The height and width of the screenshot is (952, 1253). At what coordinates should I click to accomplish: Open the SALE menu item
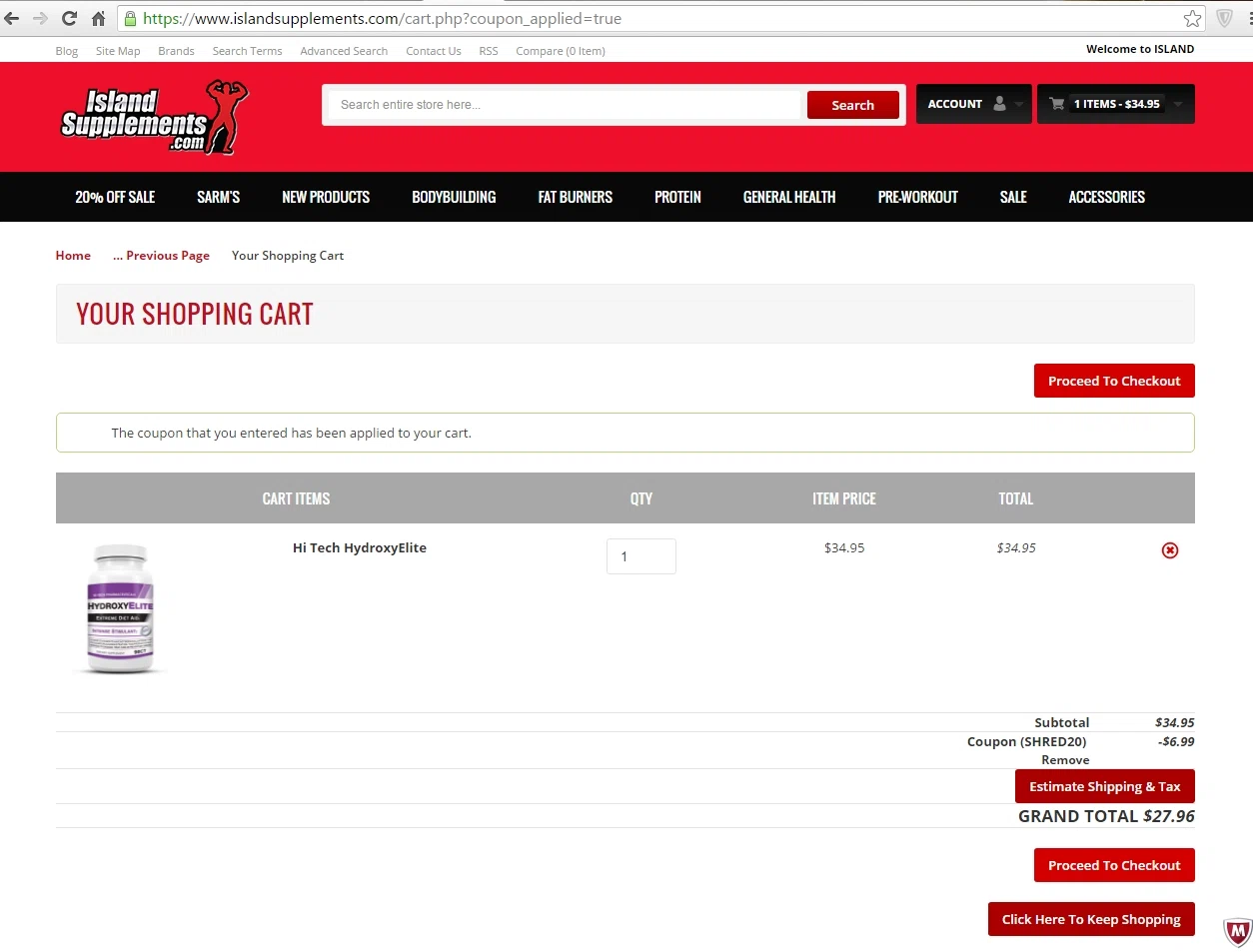coord(1013,197)
